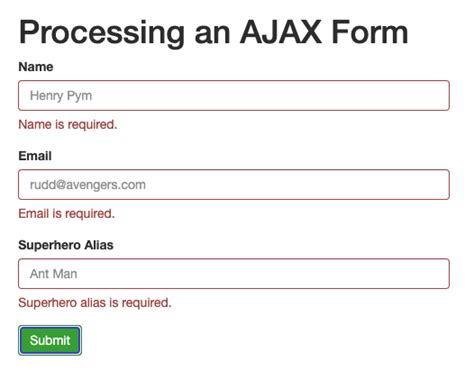The width and height of the screenshot is (474, 370).
Task: Click the Name field label
Action: (36, 67)
